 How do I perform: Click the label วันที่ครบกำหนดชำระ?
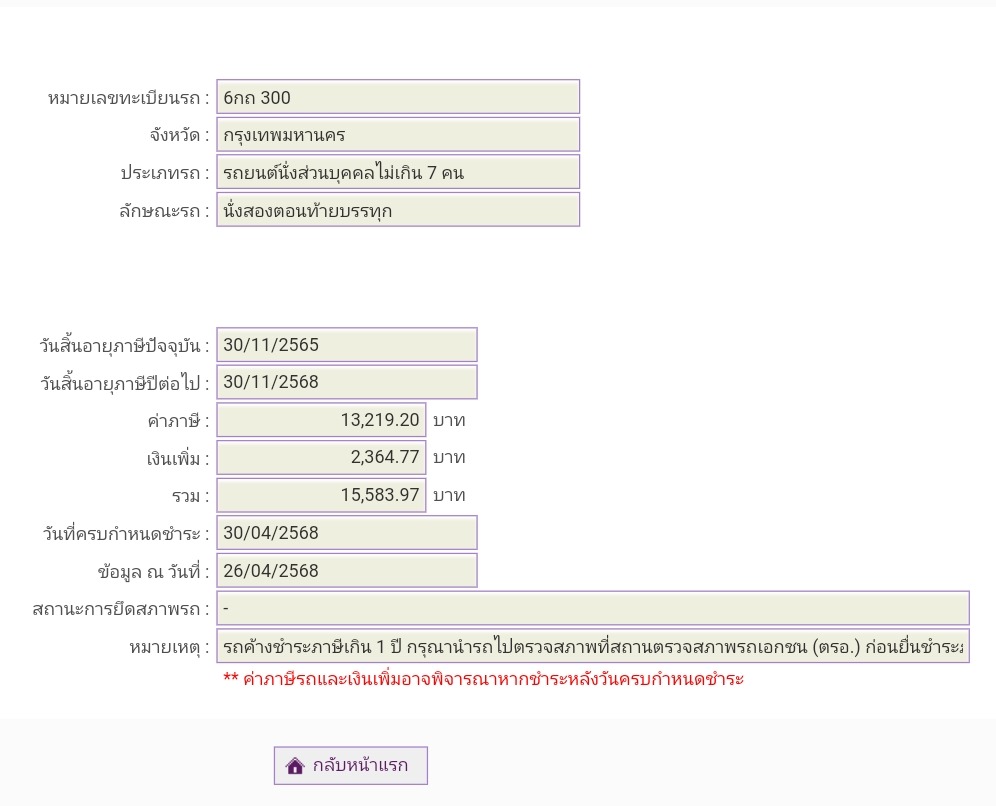[126, 534]
